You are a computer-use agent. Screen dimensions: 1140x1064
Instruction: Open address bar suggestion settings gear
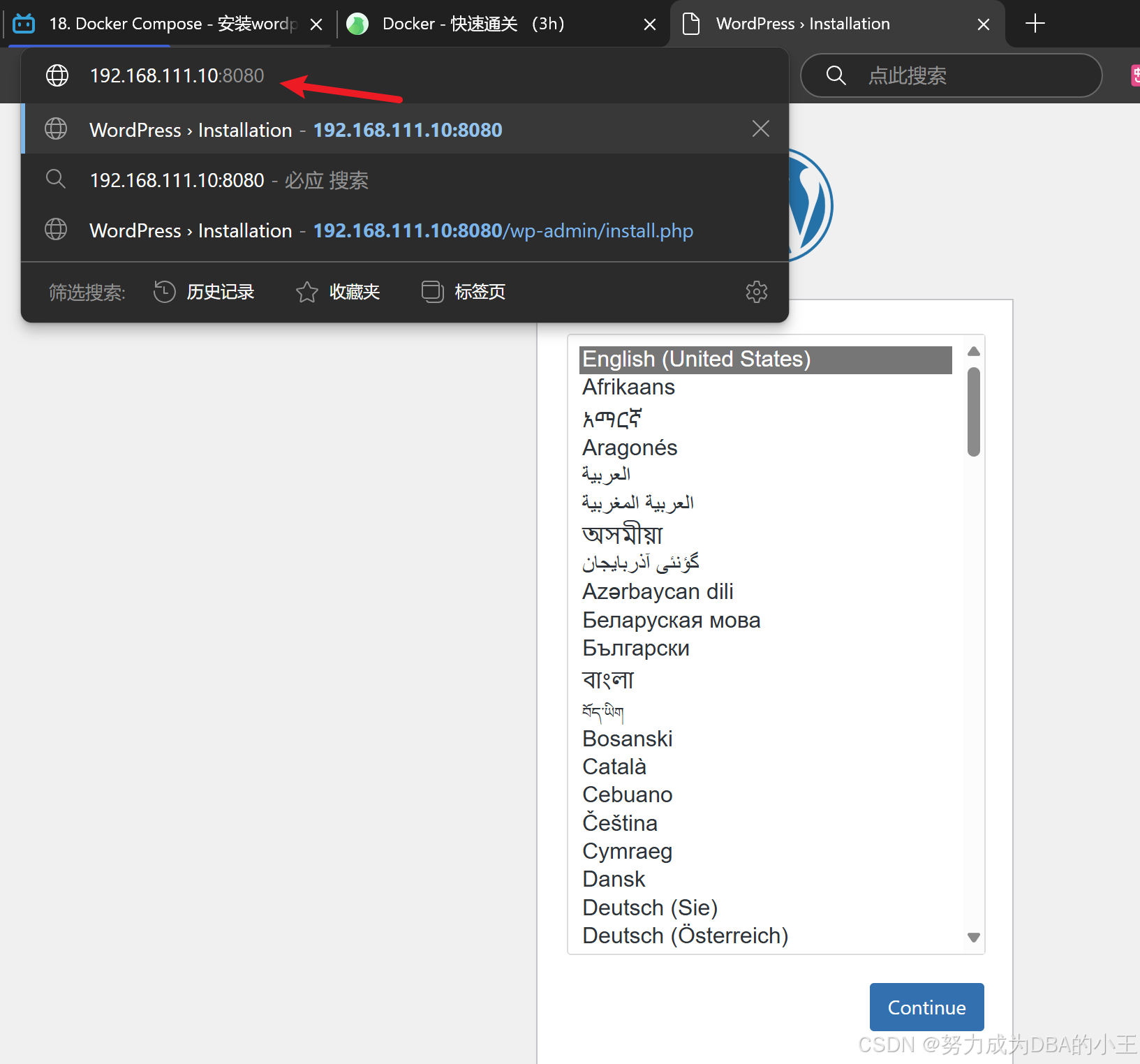tap(757, 292)
